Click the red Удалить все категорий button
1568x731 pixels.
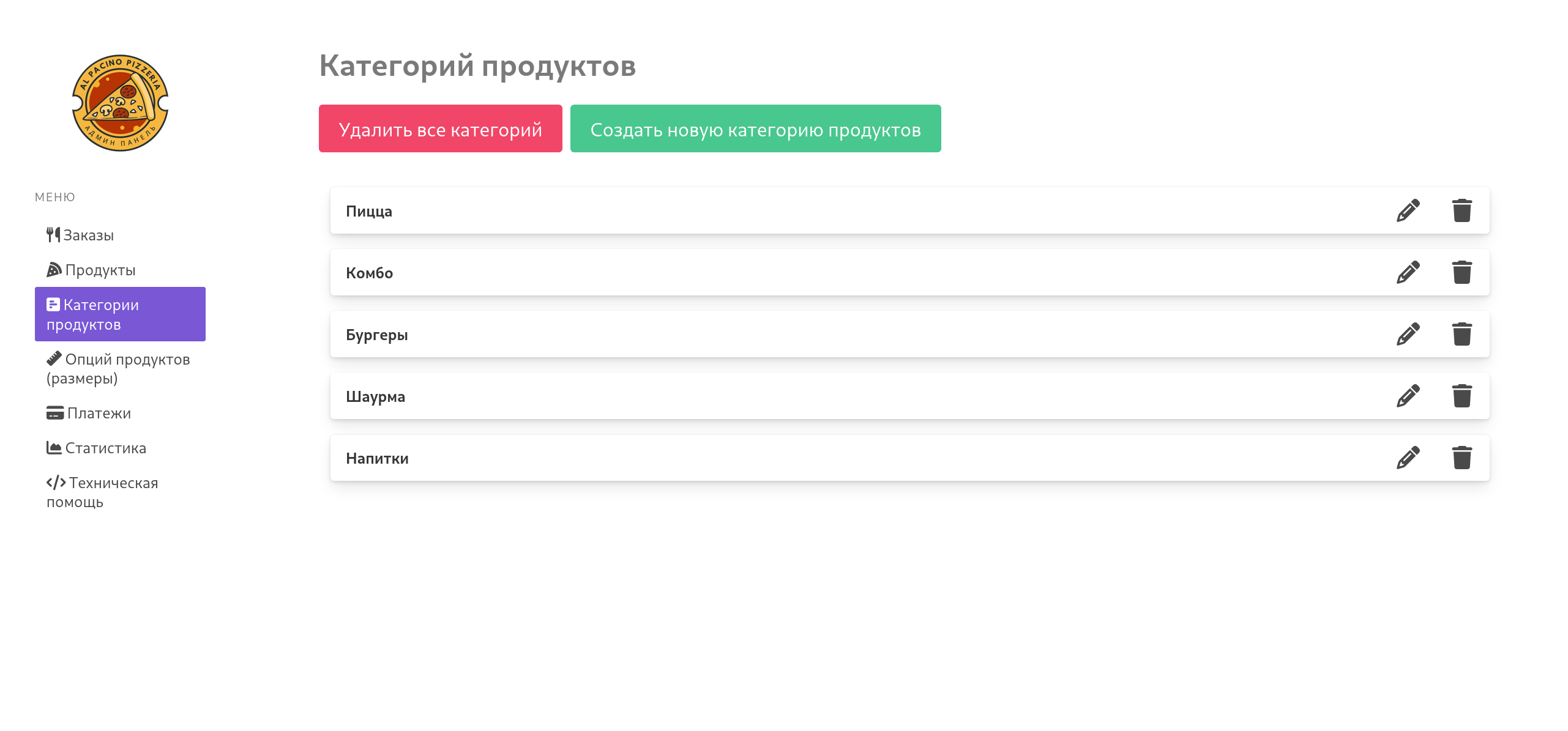coord(440,128)
